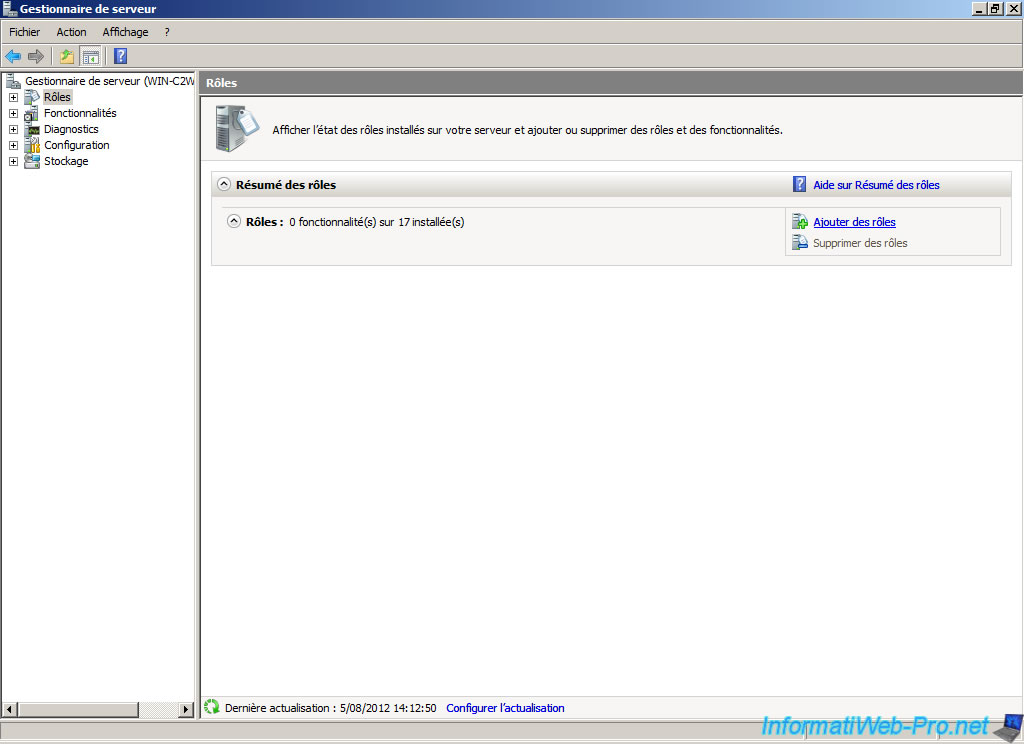The image size is (1024, 744).
Task: Expand the Stockage tree node
Action: 13,161
